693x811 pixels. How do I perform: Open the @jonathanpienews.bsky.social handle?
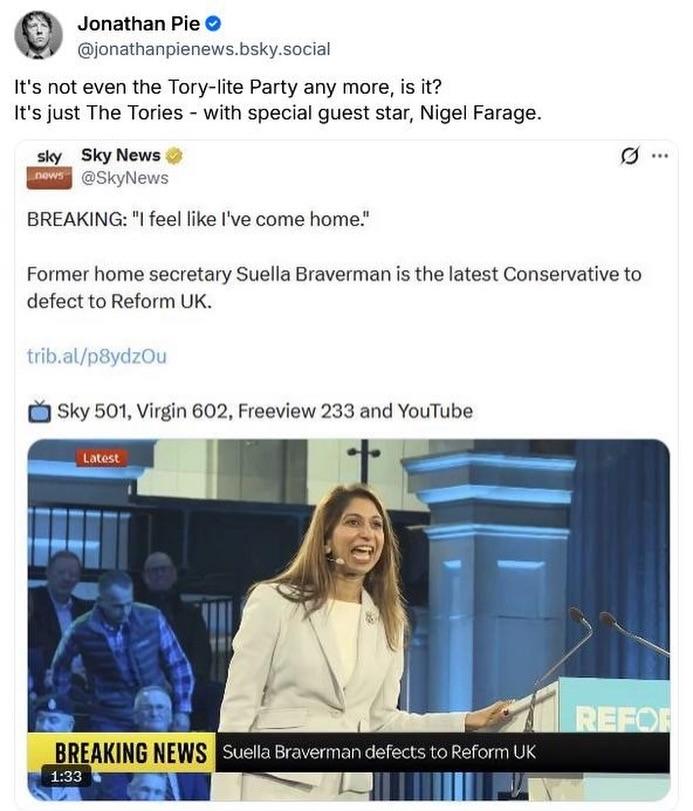(204, 49)
